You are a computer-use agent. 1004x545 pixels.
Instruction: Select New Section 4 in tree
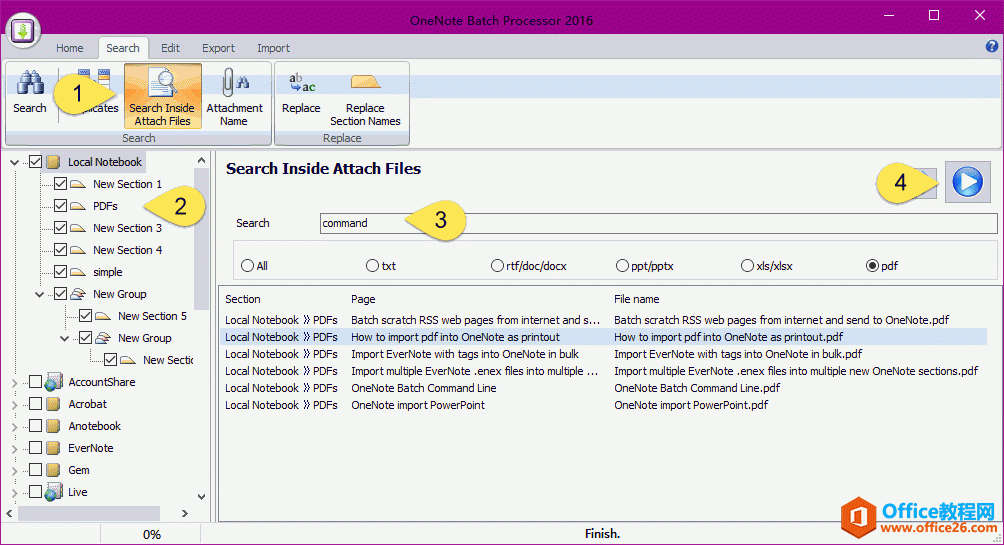127,250
